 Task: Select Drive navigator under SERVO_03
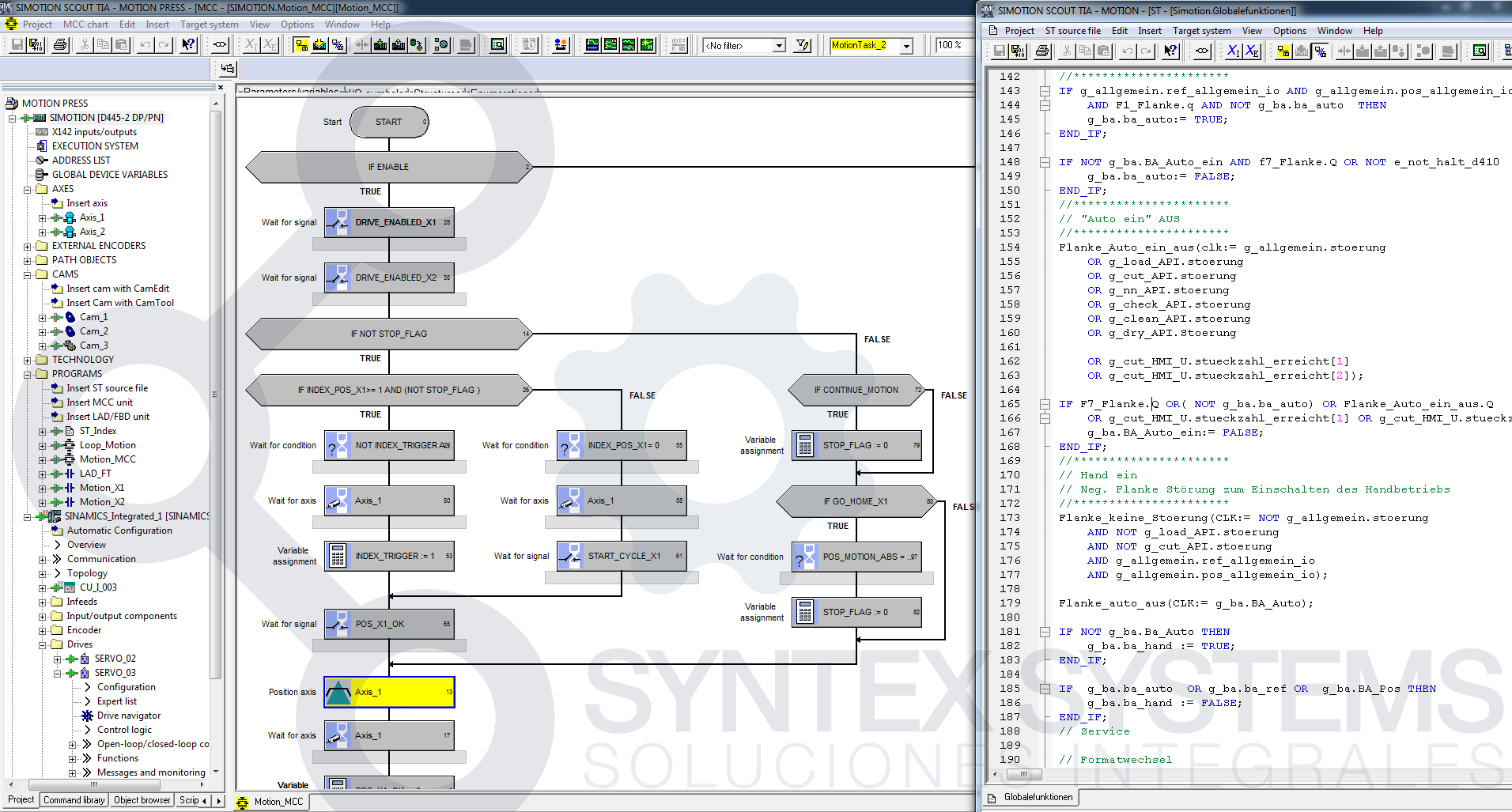coord(128,716)
